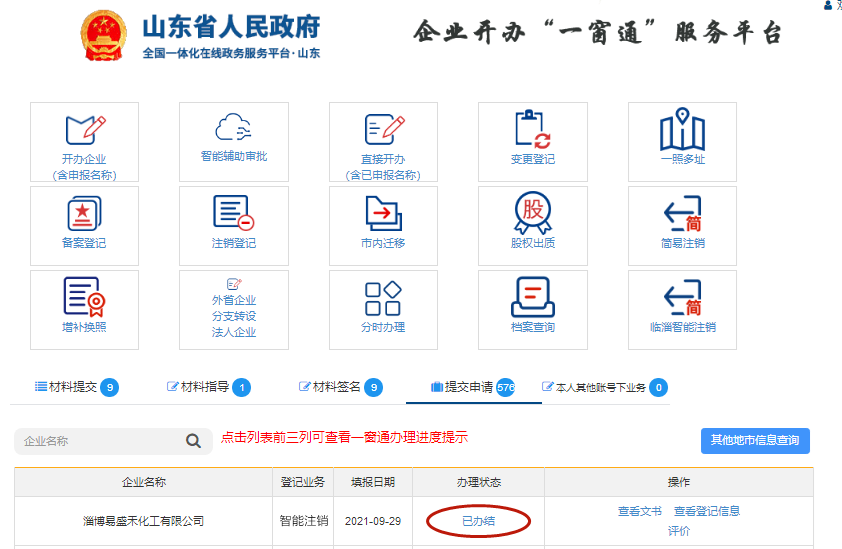Screen dimensions: 842x549
Task: Click 已办结 status link
Action: 478,521
